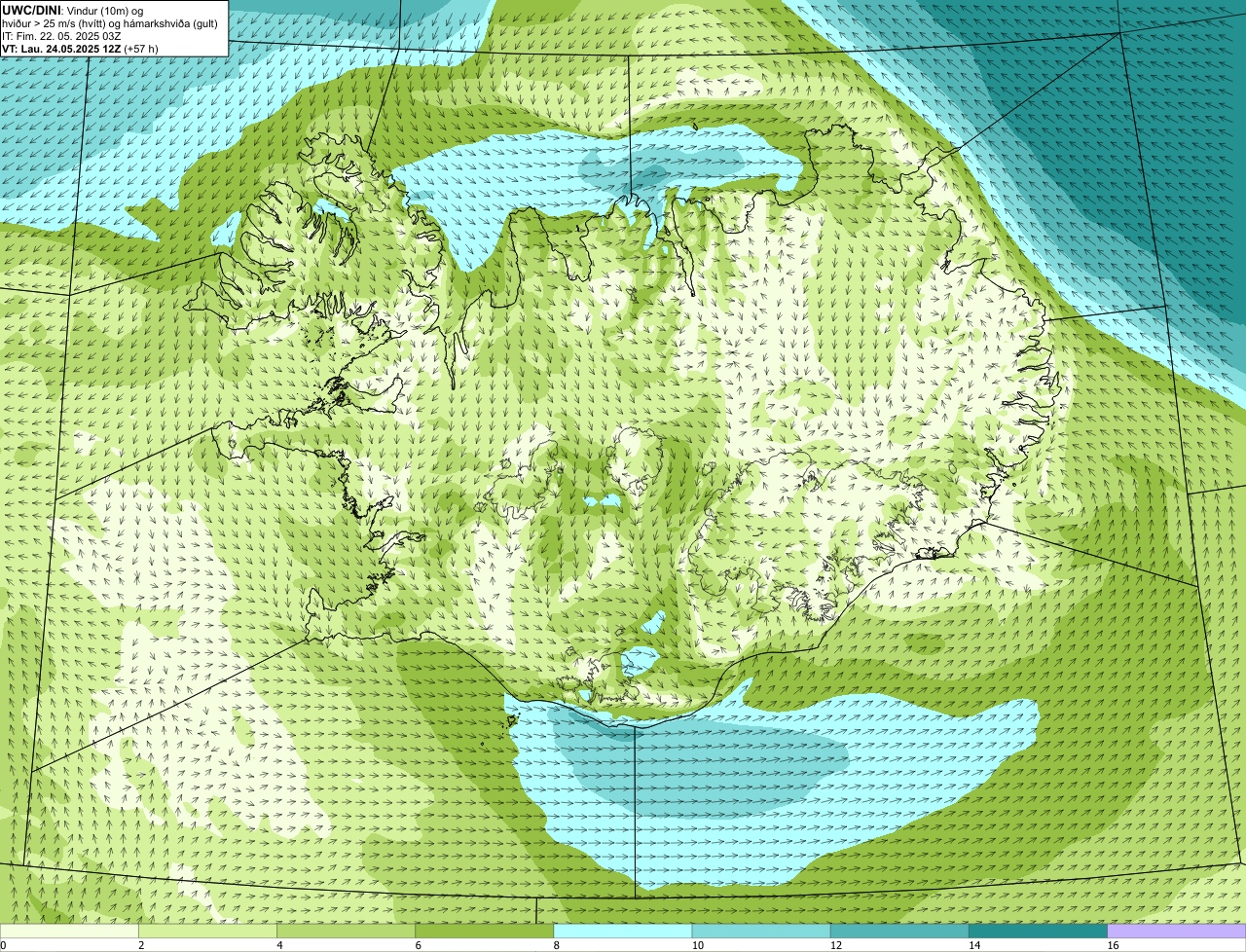The height and width of the screenshot is (952, 1246).
Task: Click the 2–4 m/s light green legend swatch
Action: click(x=207, y=932)
